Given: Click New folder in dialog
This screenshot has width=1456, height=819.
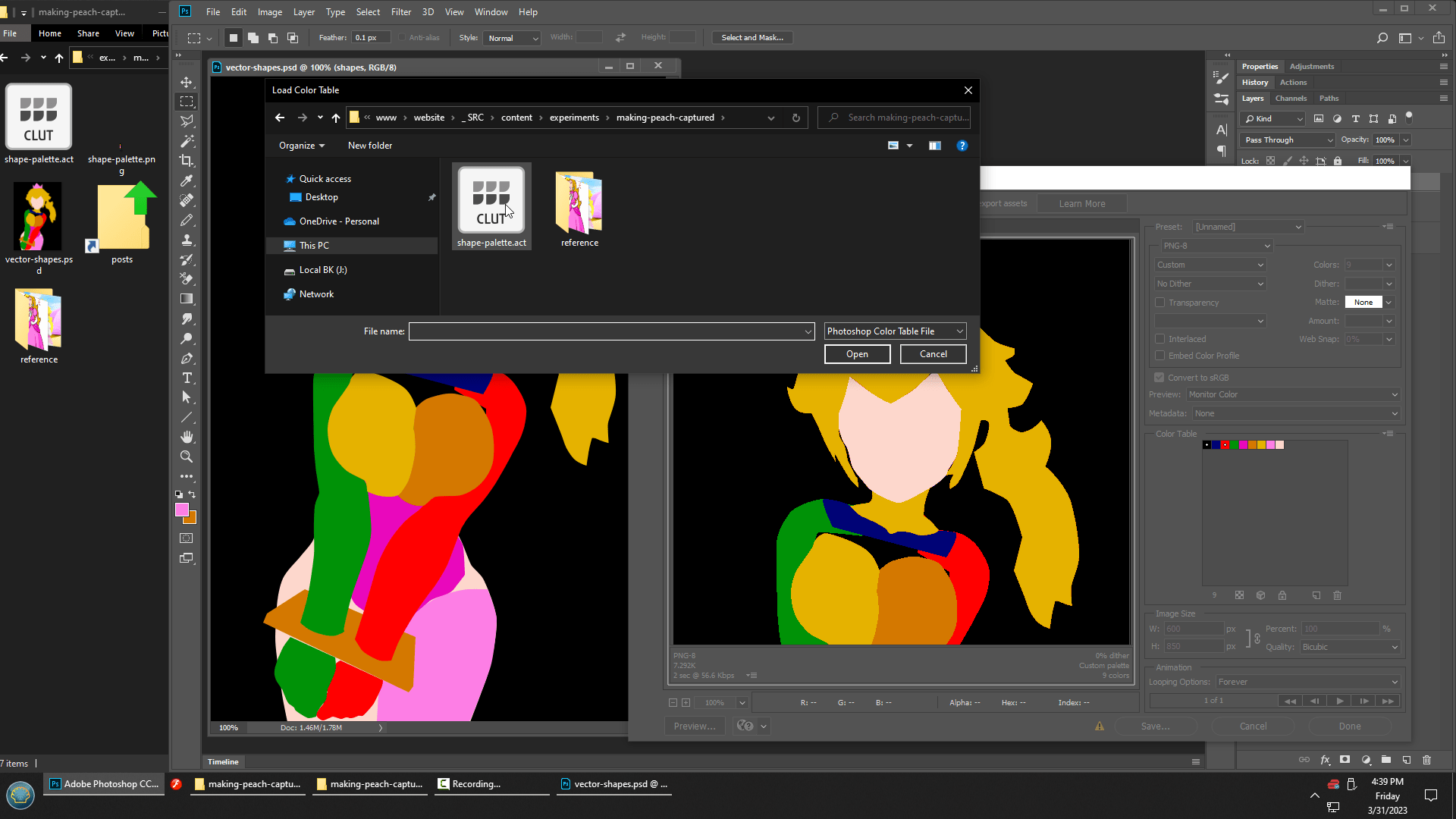Looking at the screenshot, I should pos(370,146).
